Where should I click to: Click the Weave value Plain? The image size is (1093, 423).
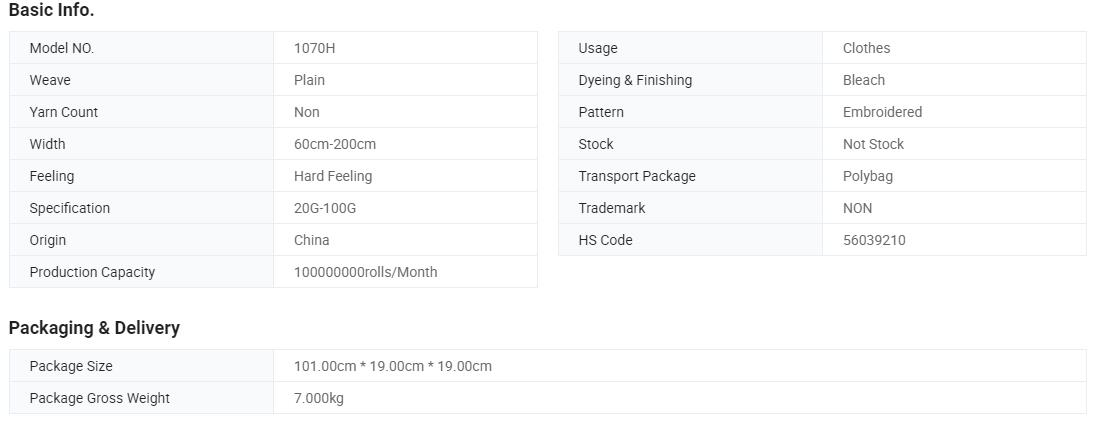(x=309, y=80)
